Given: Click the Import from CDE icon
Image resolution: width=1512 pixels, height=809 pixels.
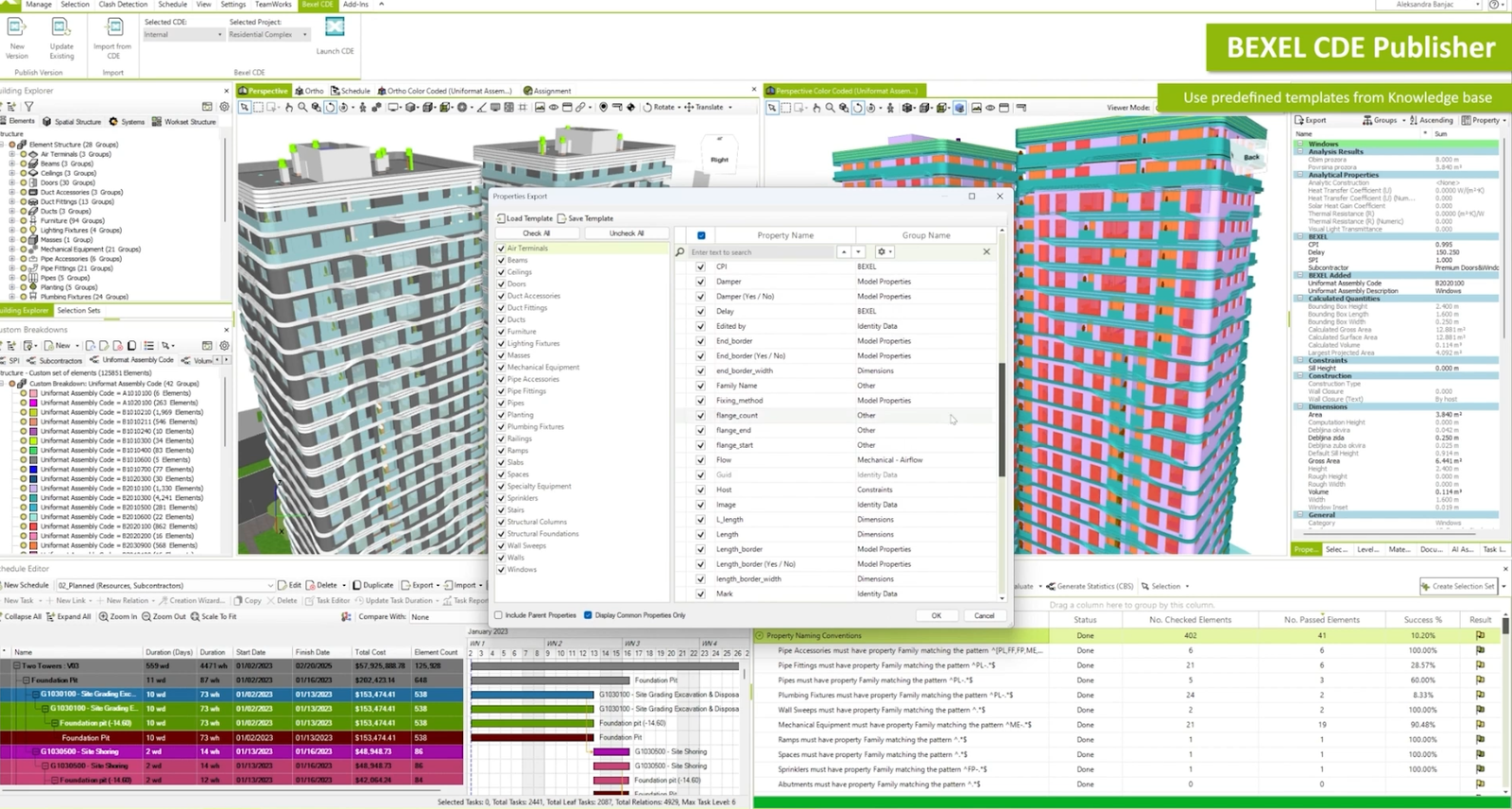Looking at the screenshot, I should pos(113,28).
